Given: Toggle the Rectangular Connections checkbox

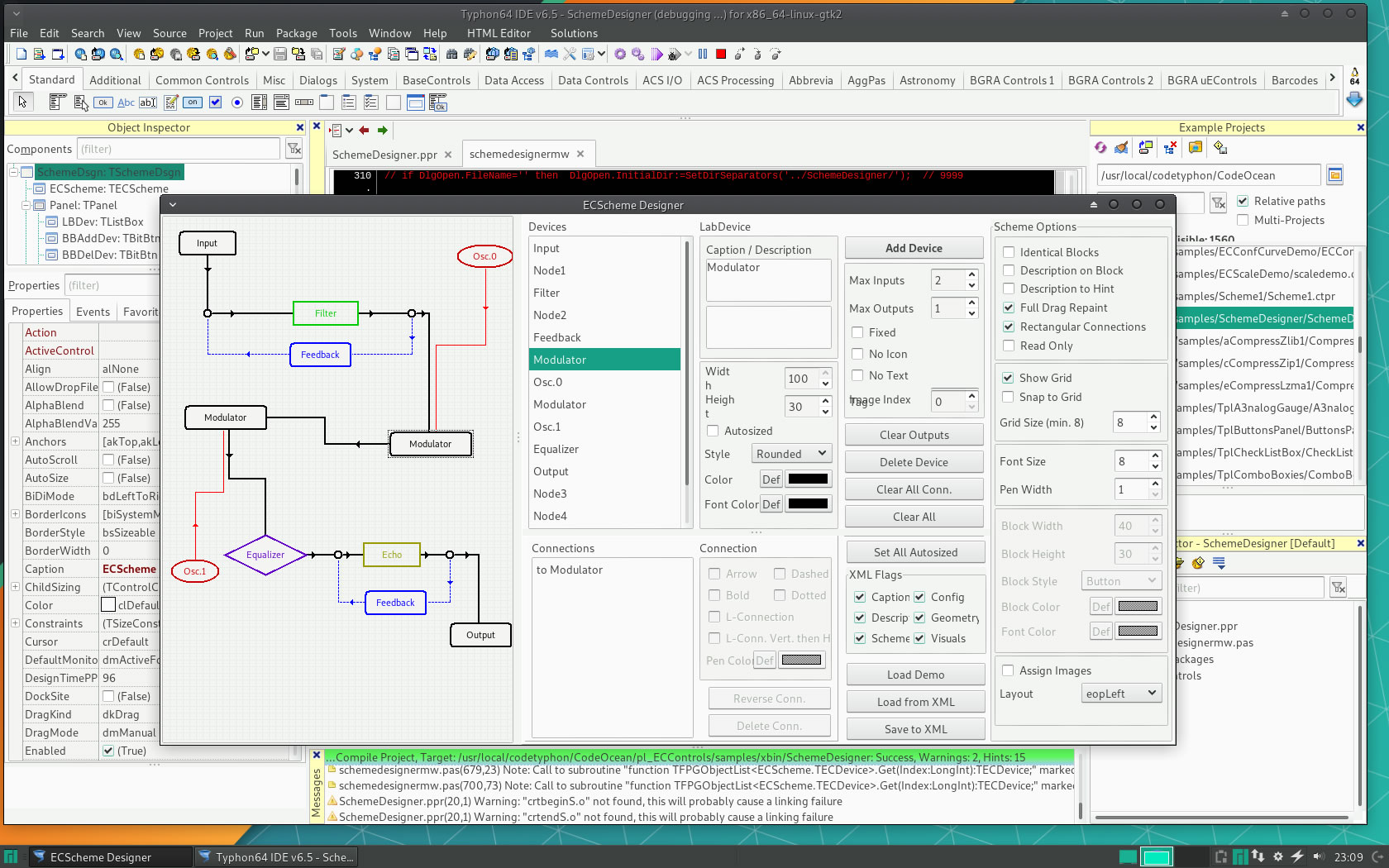Looking at the screenshot, I should 1009,327.
